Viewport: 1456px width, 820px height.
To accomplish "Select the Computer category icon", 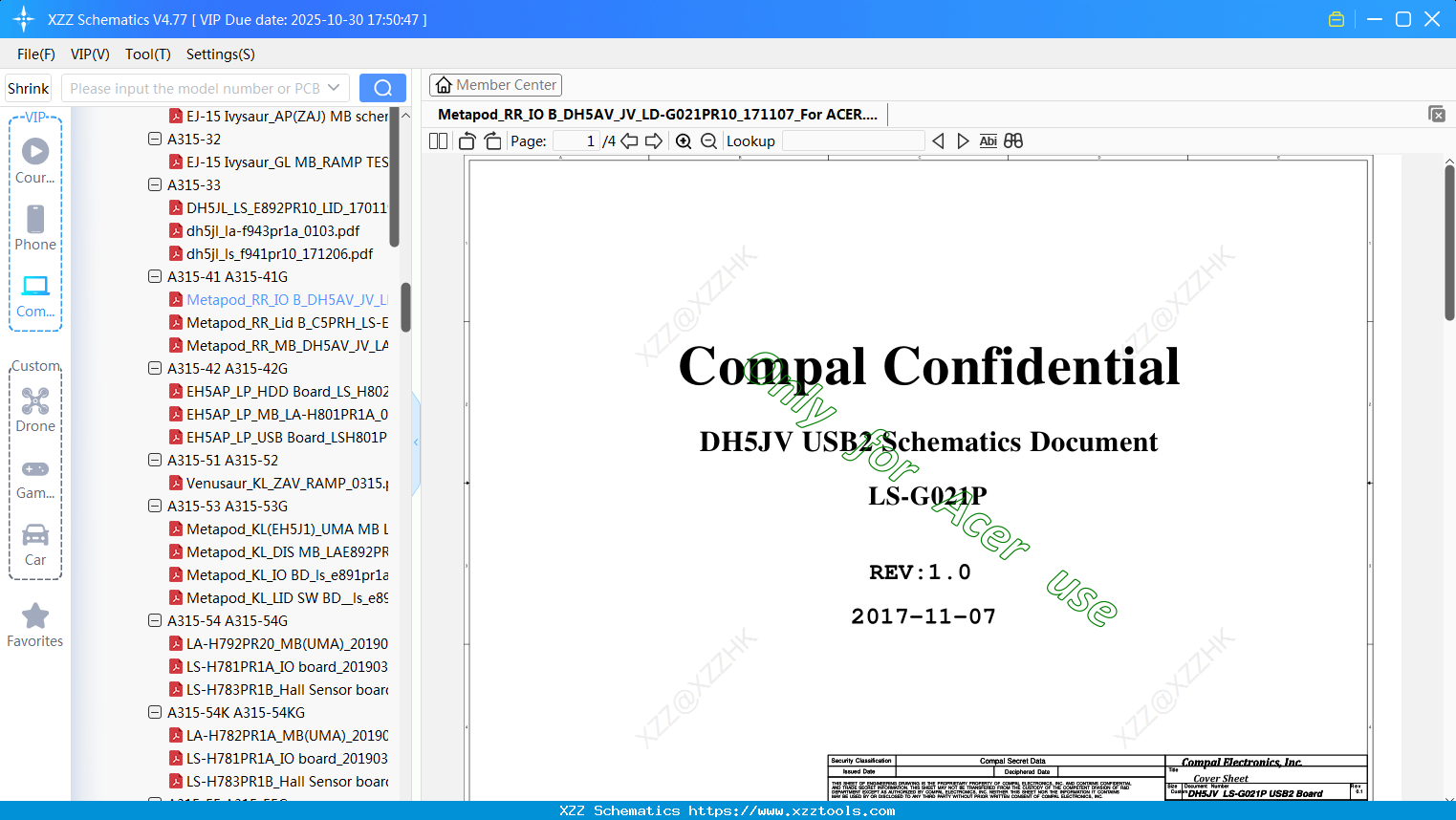I will (35, 296).
